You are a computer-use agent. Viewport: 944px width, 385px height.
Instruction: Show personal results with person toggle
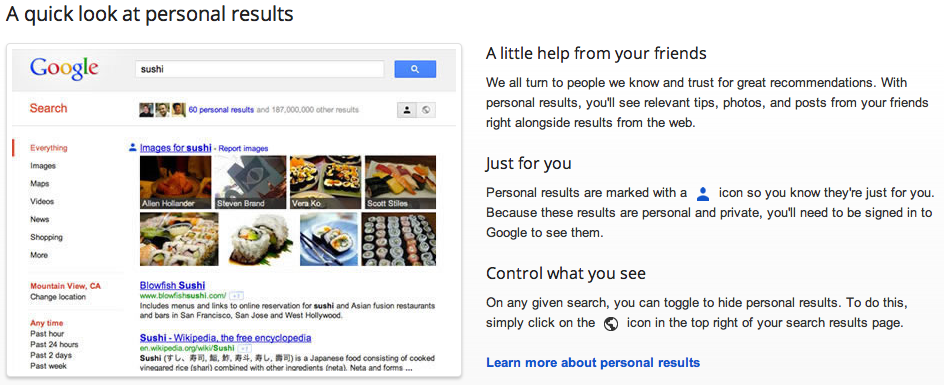tap(407, 110)
